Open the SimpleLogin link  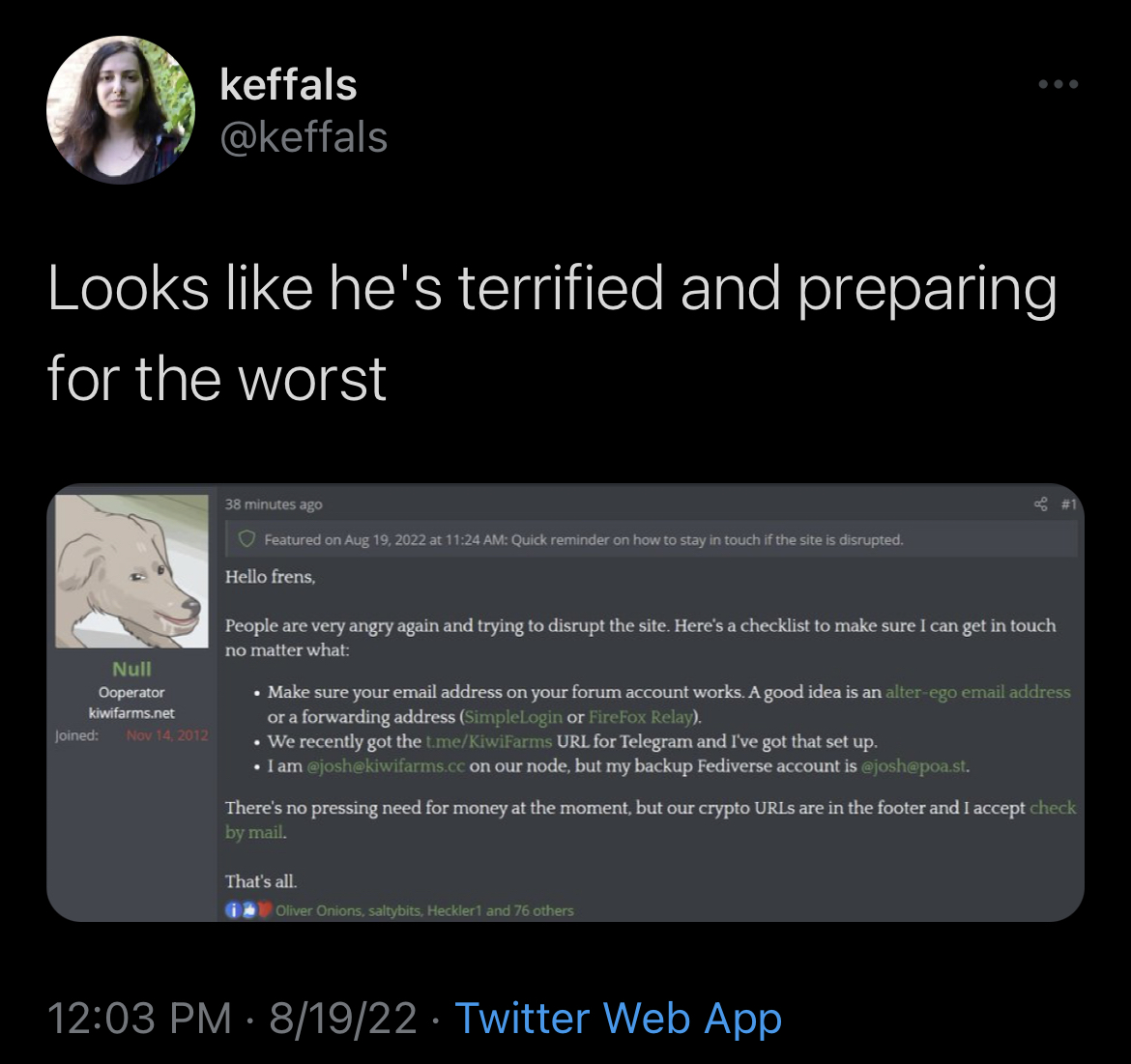513,717
